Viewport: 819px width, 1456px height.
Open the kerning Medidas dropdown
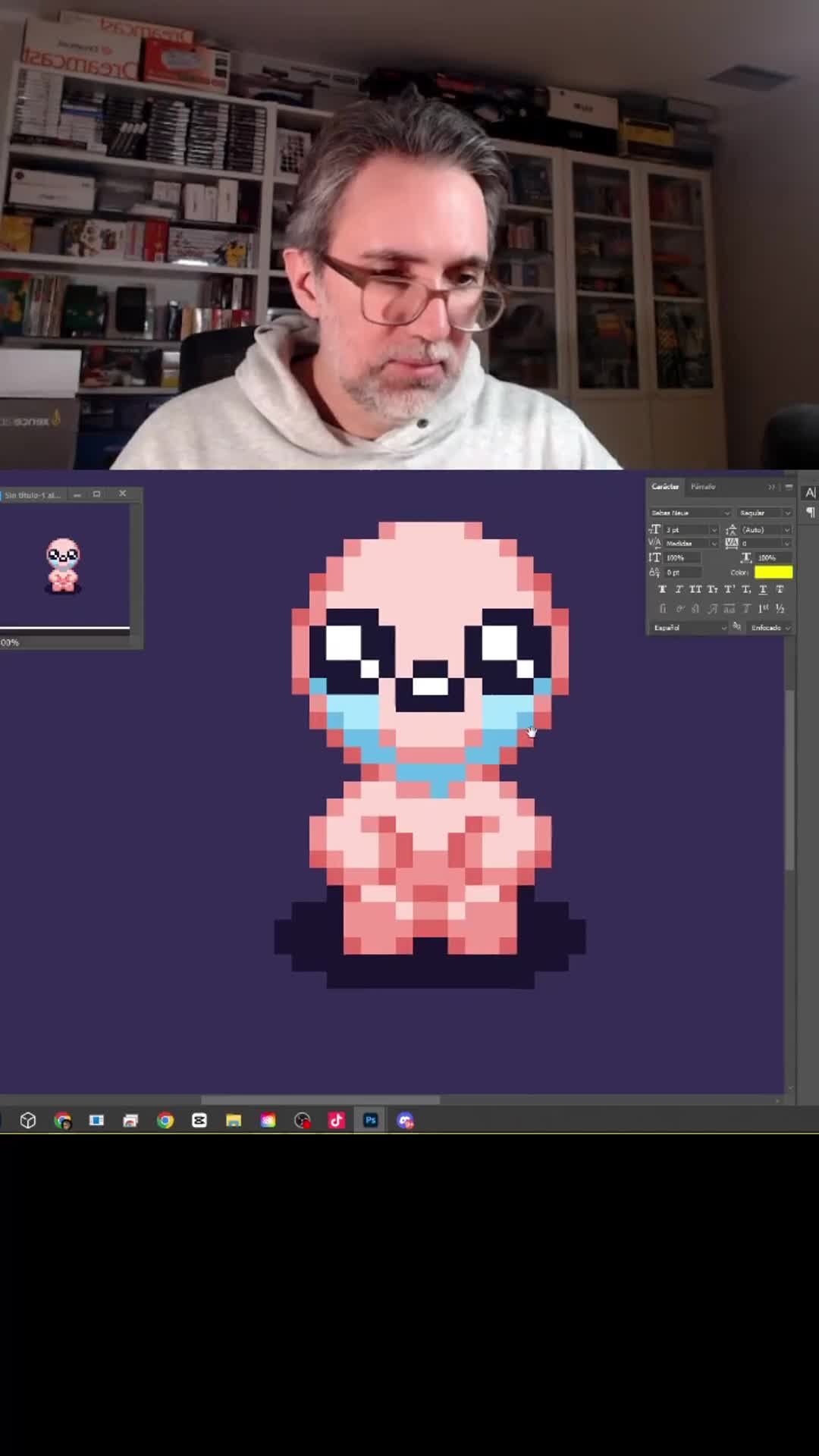[692, 544]
